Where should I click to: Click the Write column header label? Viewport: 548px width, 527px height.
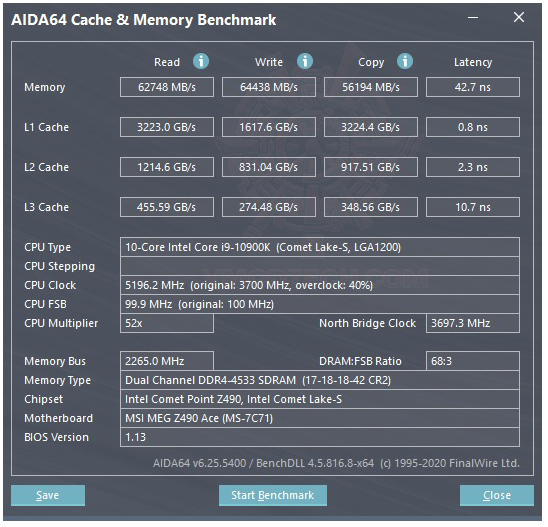270,62
